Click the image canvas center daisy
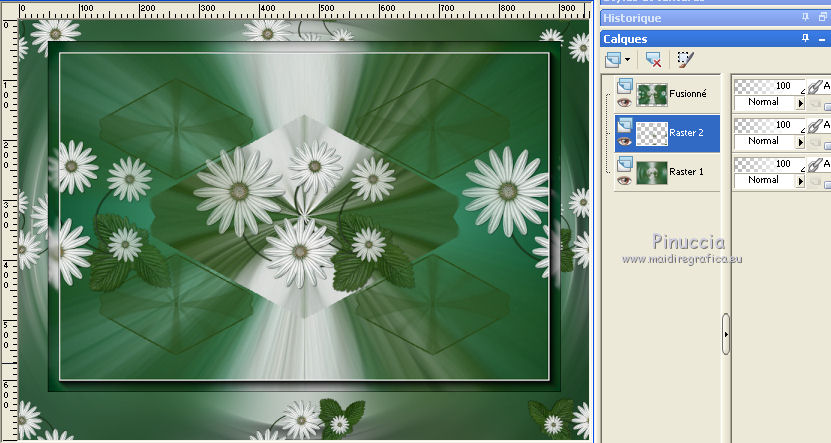Viewport: 831px width, 443px height. (x=300, y=252)
